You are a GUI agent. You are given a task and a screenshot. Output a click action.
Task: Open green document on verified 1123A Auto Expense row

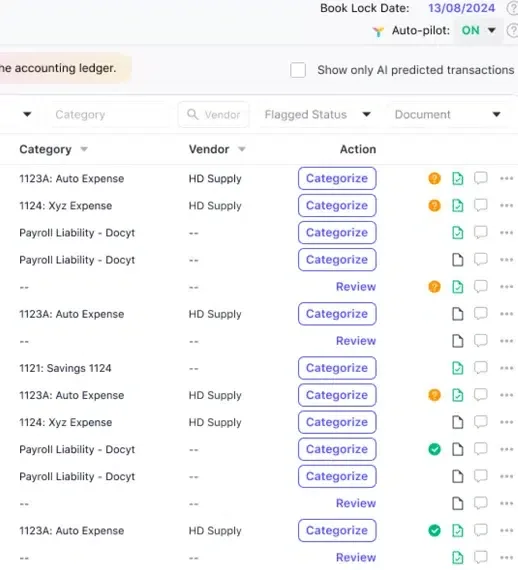[x=458, y=531]
